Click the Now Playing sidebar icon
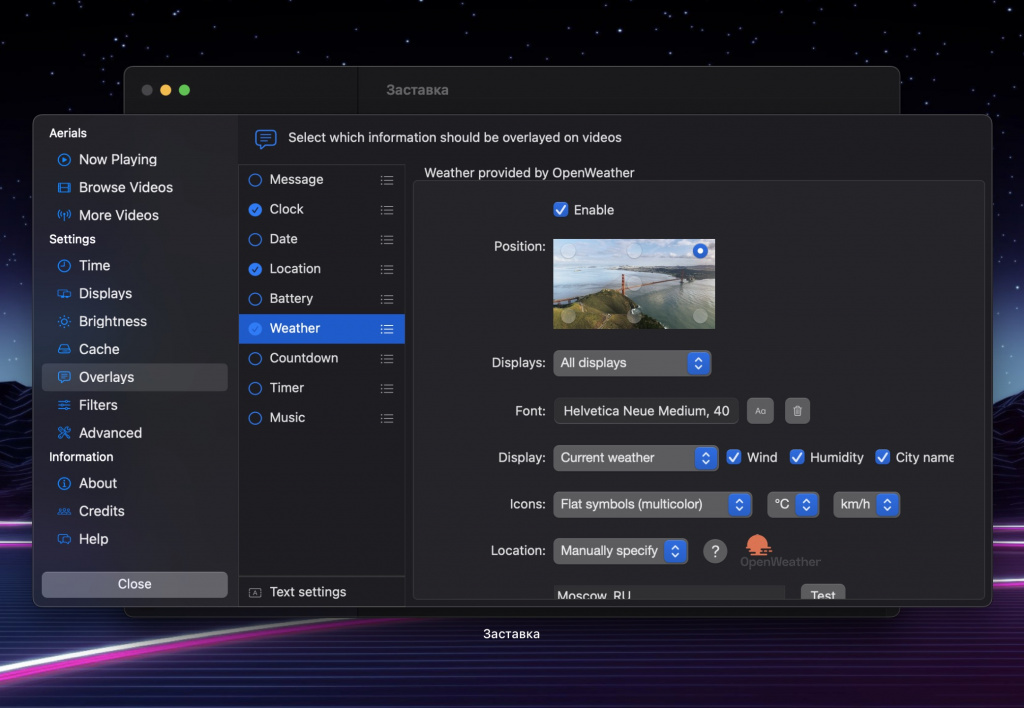1024x708 pixels. 64,160
